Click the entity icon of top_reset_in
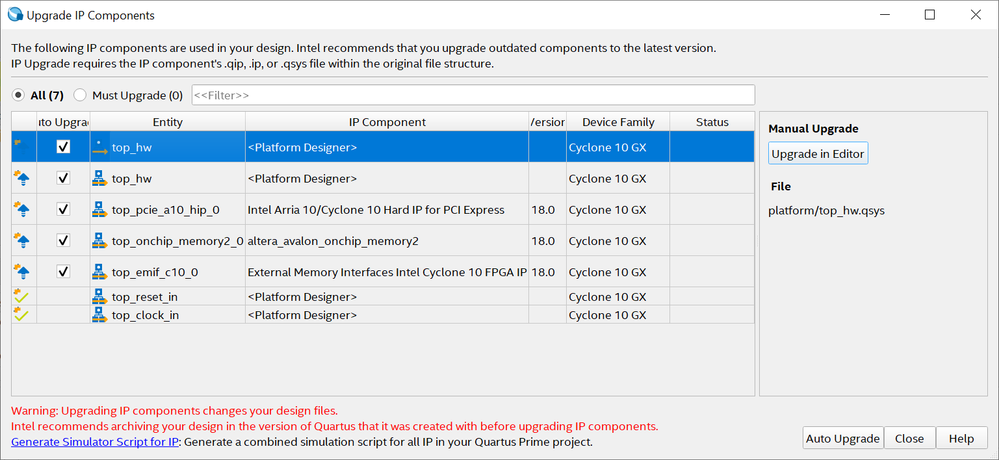The width and height of the screenshot is (999, 460). coord(100,297)
